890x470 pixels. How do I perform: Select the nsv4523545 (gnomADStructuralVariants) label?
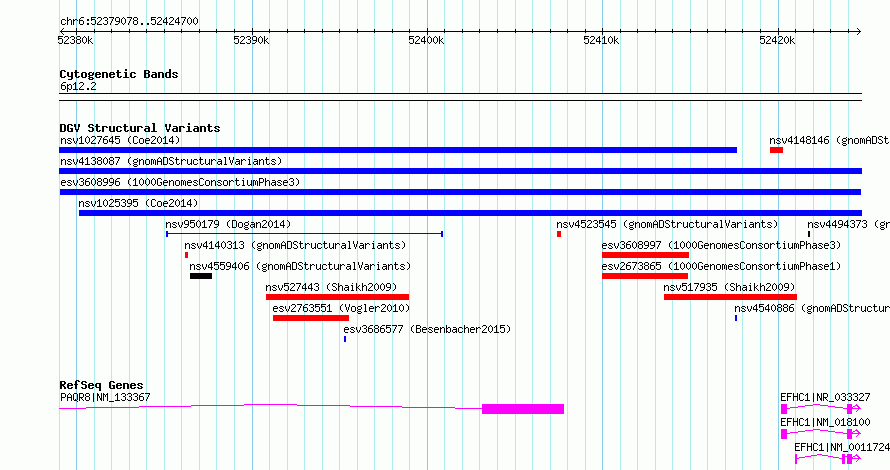[667, 224]
